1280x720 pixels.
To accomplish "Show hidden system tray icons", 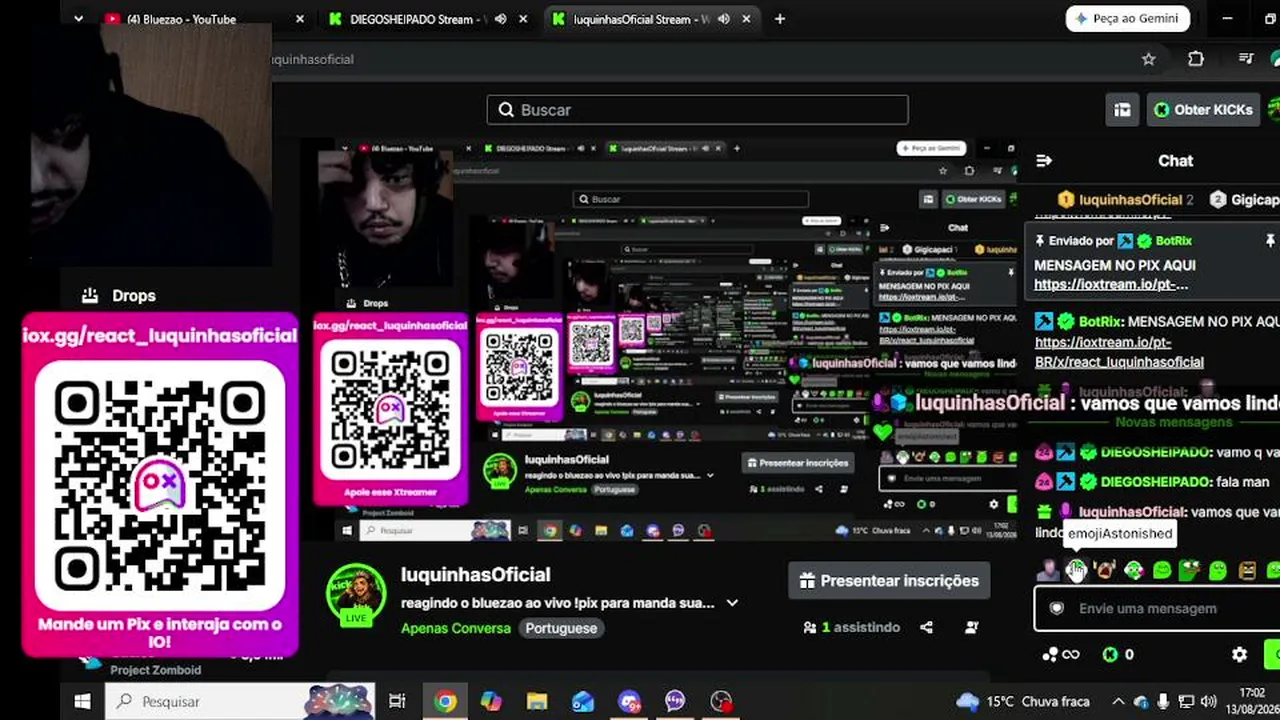I will tap(1118, 702).
